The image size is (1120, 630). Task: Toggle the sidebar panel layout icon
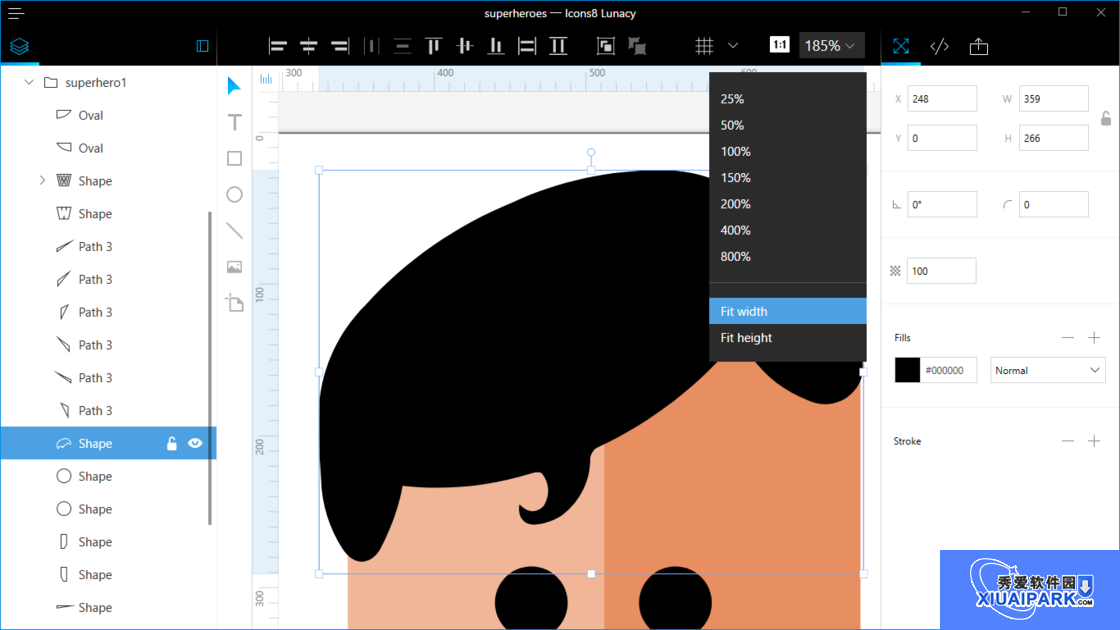click(202, 46)
